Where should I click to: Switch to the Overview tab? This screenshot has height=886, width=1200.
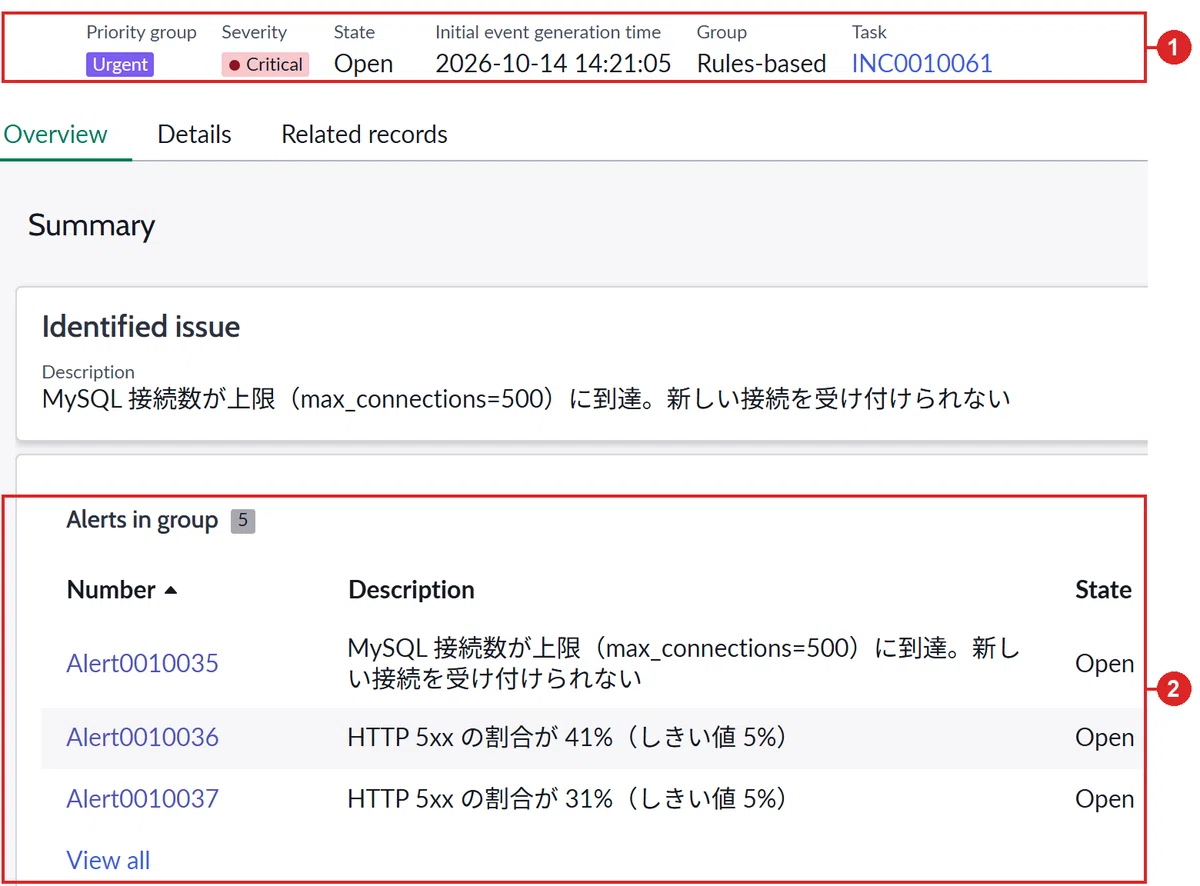(x=56, y=134)
